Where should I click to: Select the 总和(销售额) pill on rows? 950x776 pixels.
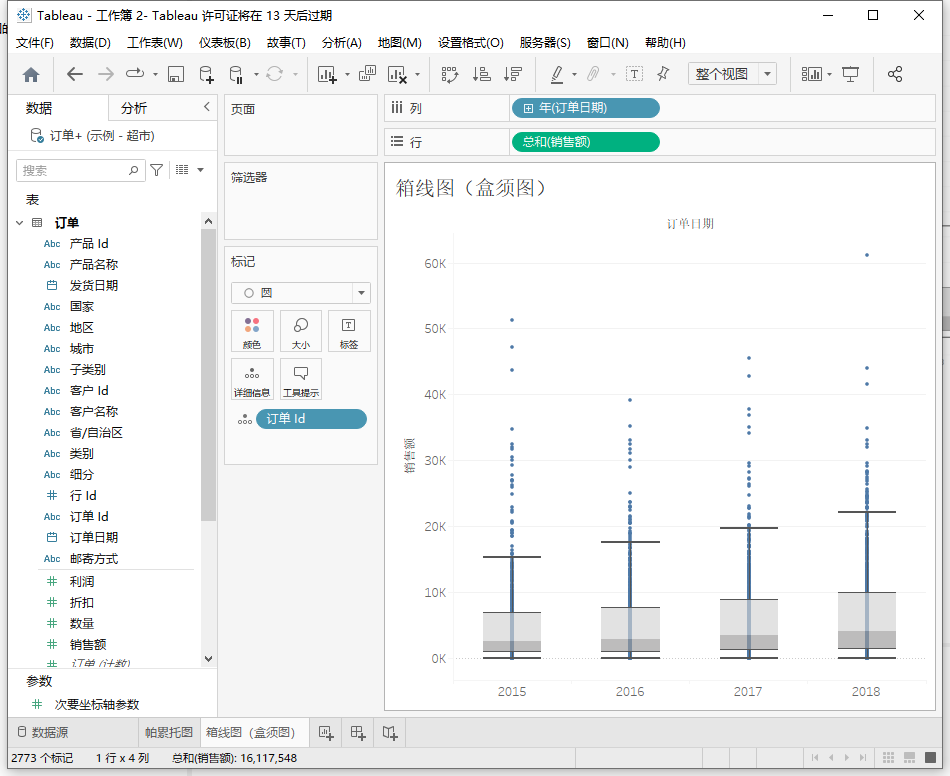(585, 142)
